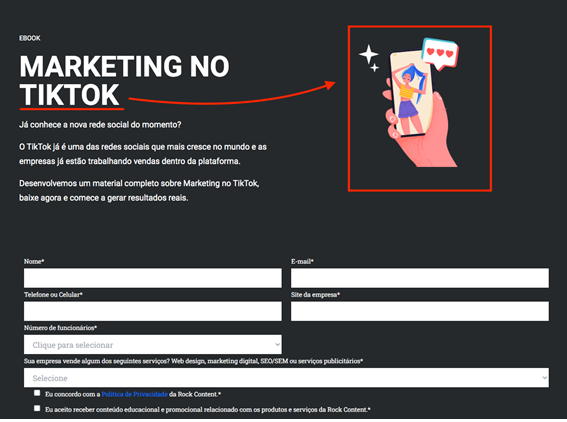Enable receiving educational and promotional content checkbox

click(37, 408)
